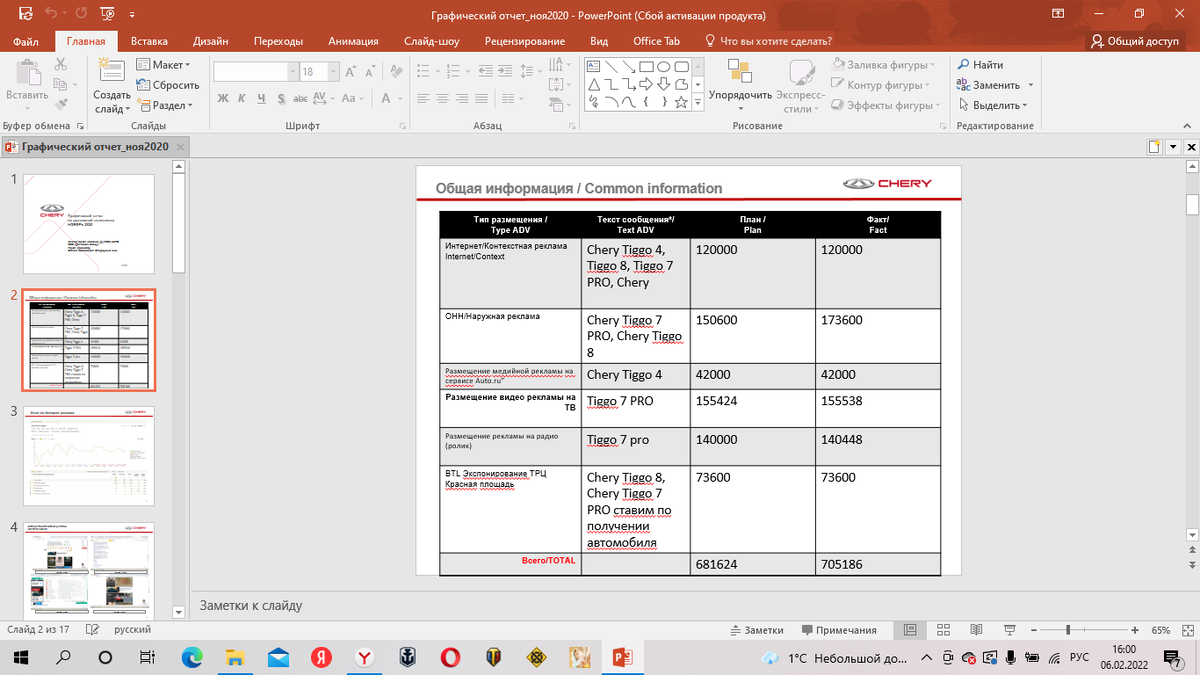Click the Найти find button
This screenshot has height=675, width=1200.
click(980, 65)
